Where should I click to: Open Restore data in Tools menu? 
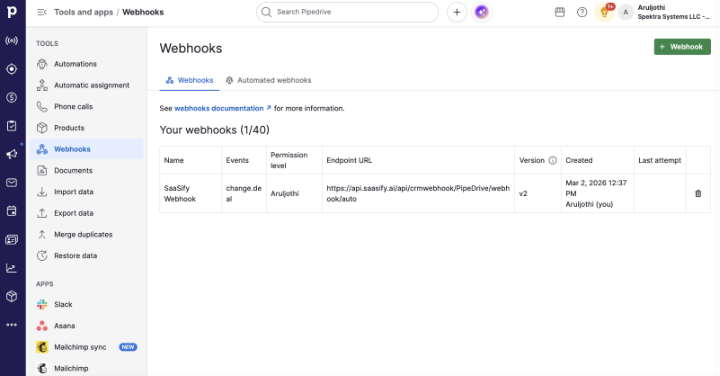pos(87,256)
